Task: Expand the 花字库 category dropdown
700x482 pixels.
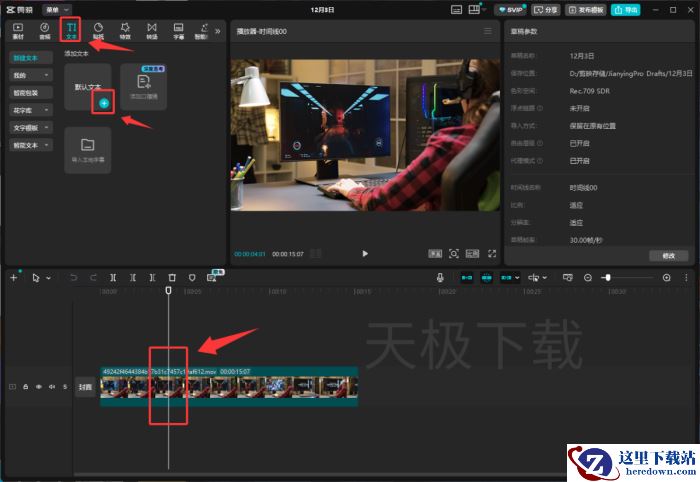Action: click(x=31, y=110)
